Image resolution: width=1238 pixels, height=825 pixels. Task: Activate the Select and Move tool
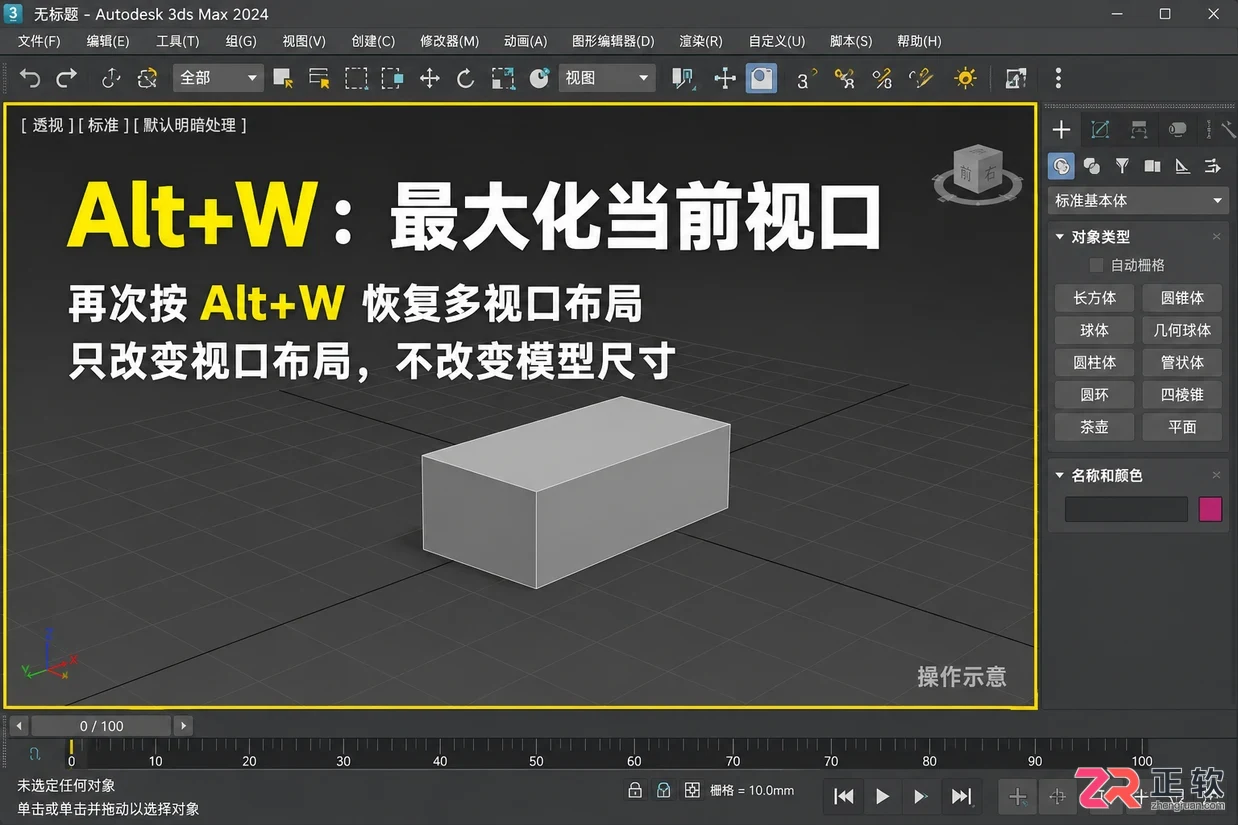(430, 78)
